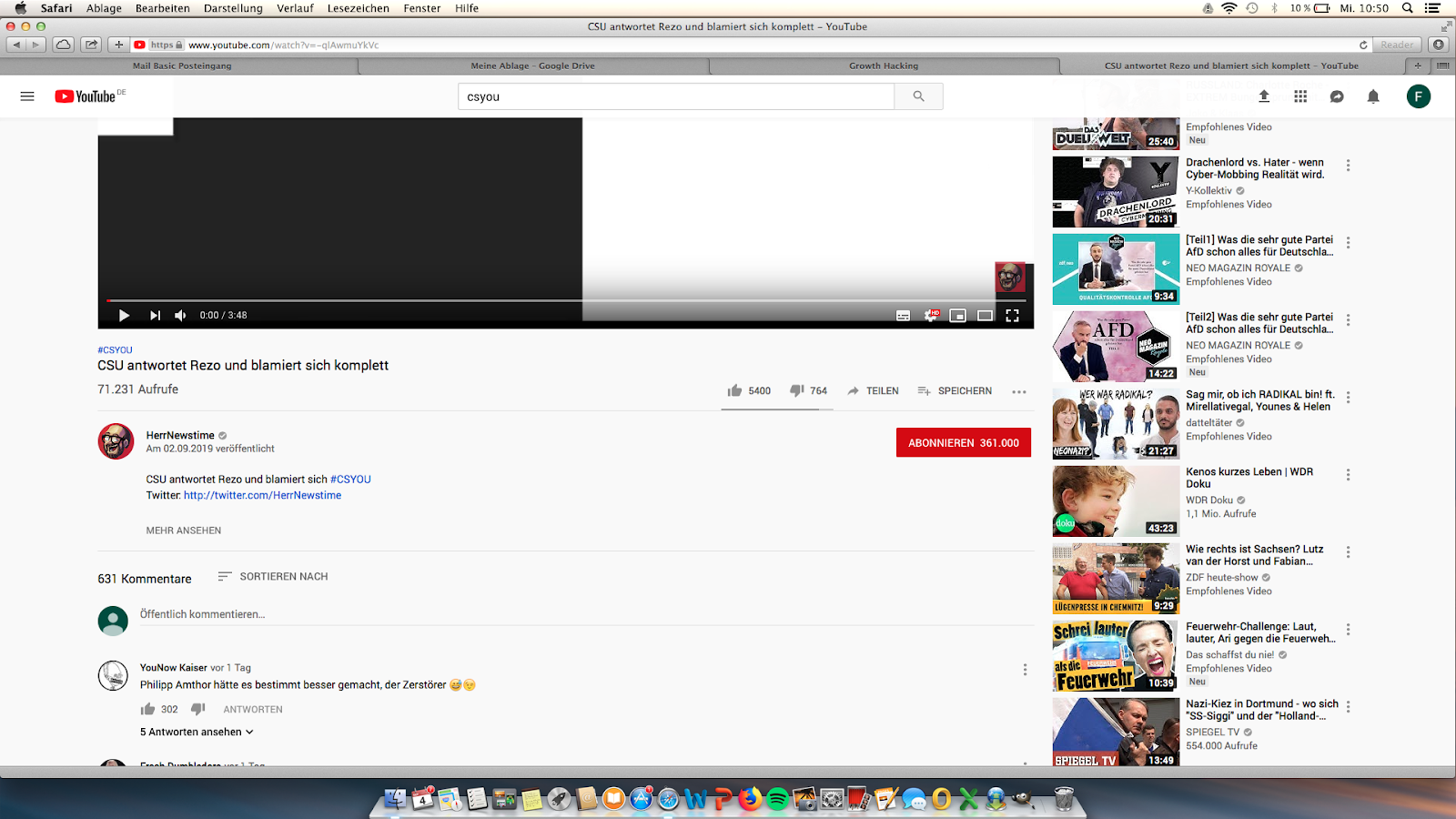1456x819 pixels.
Task: Click SPEICHERN to save the video
Action: pos(955,390)
